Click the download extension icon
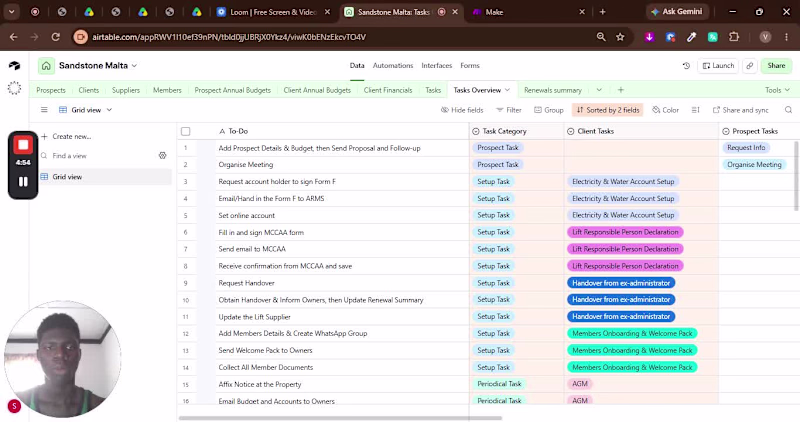The height and width of the screenshot is (422, 800). click(649, 37)
